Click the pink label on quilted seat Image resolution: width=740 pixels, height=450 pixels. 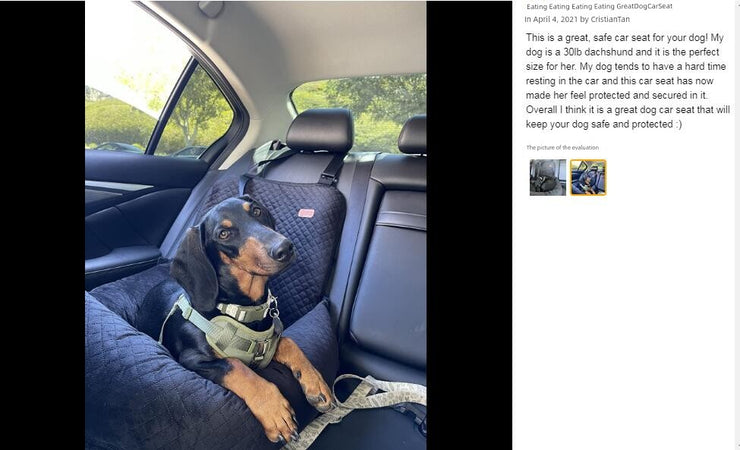tap(306, 213)
